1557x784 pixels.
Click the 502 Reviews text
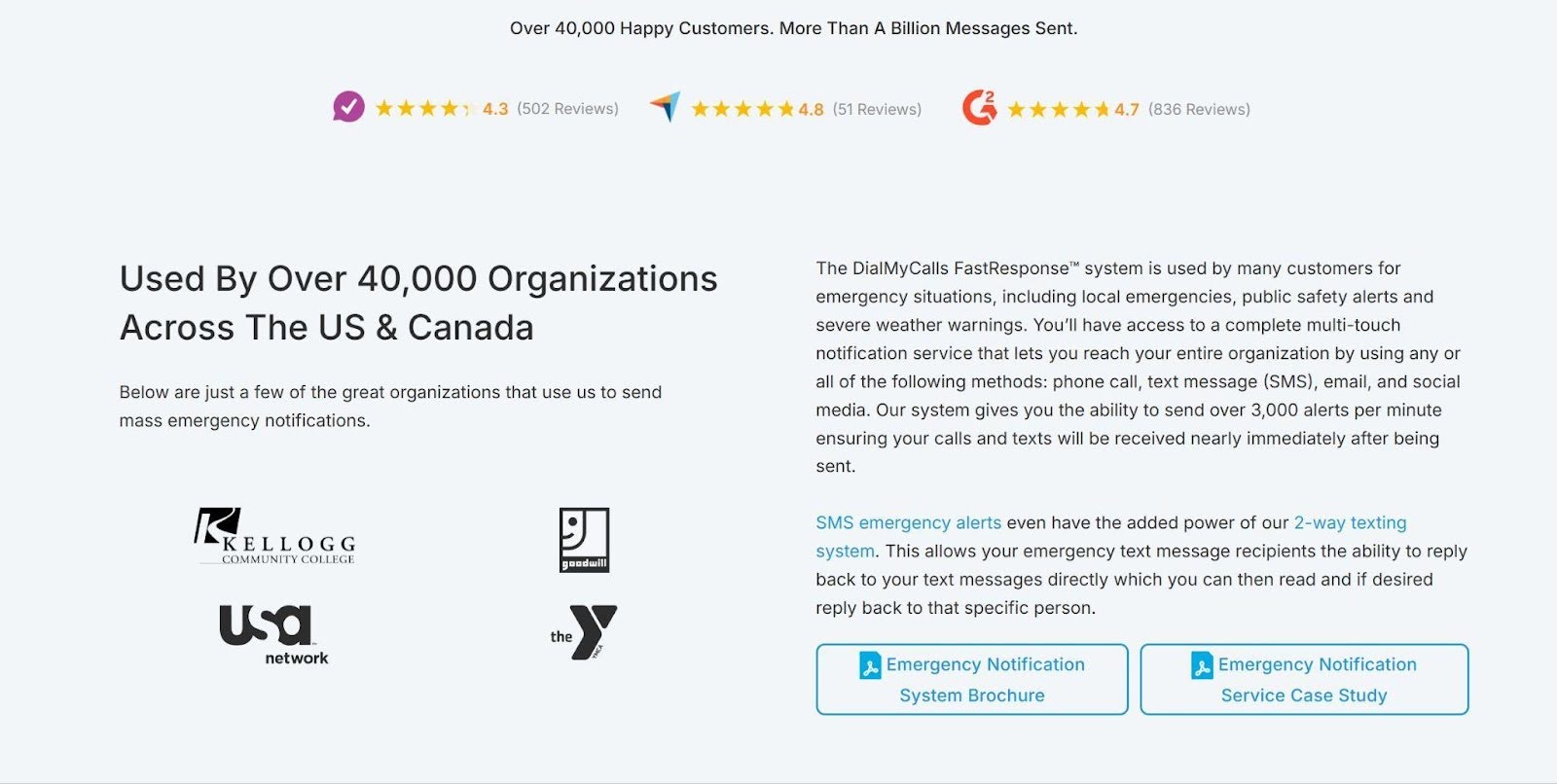pos(567,109)
